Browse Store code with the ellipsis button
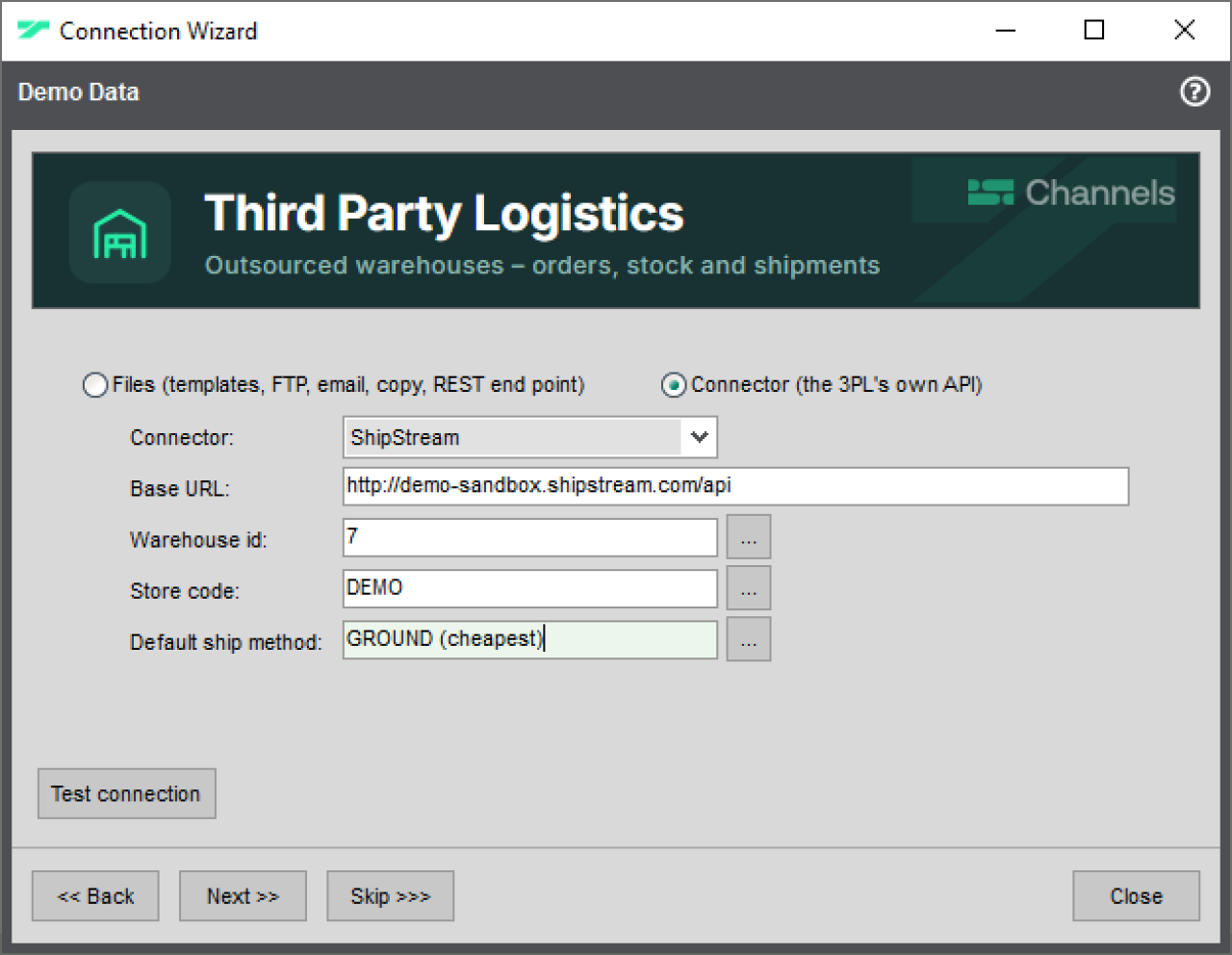 [749, 588]
